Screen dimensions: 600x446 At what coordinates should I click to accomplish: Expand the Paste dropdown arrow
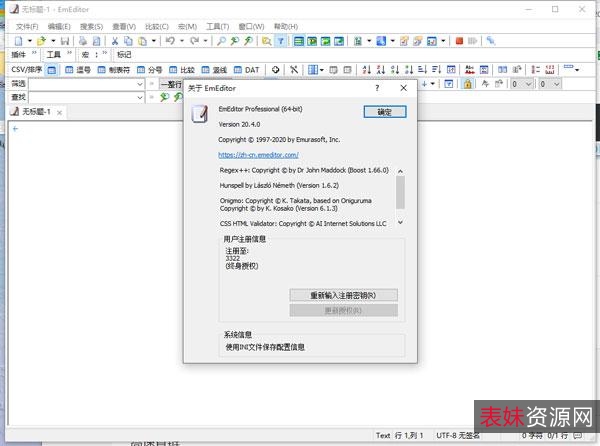pos(154,41)
